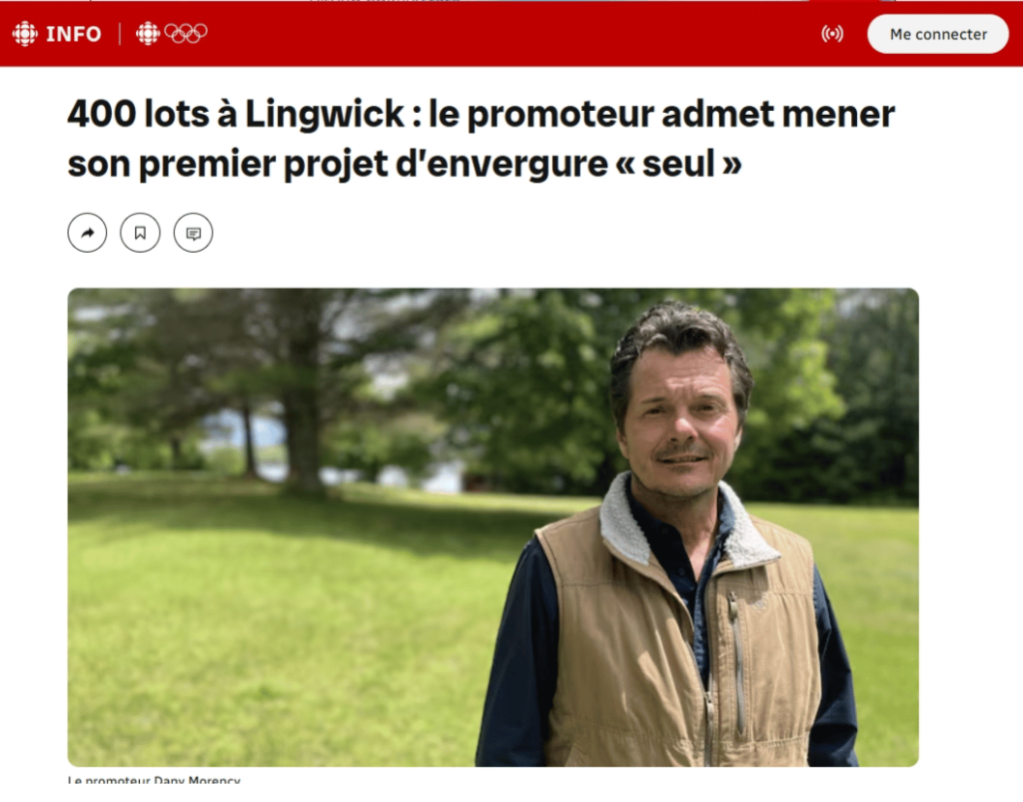The width and height of the screenshot is (1023, 802).
Task: Open the promoter's photo thumbnail
Action: pyautogui.click(x=493, y=527)
